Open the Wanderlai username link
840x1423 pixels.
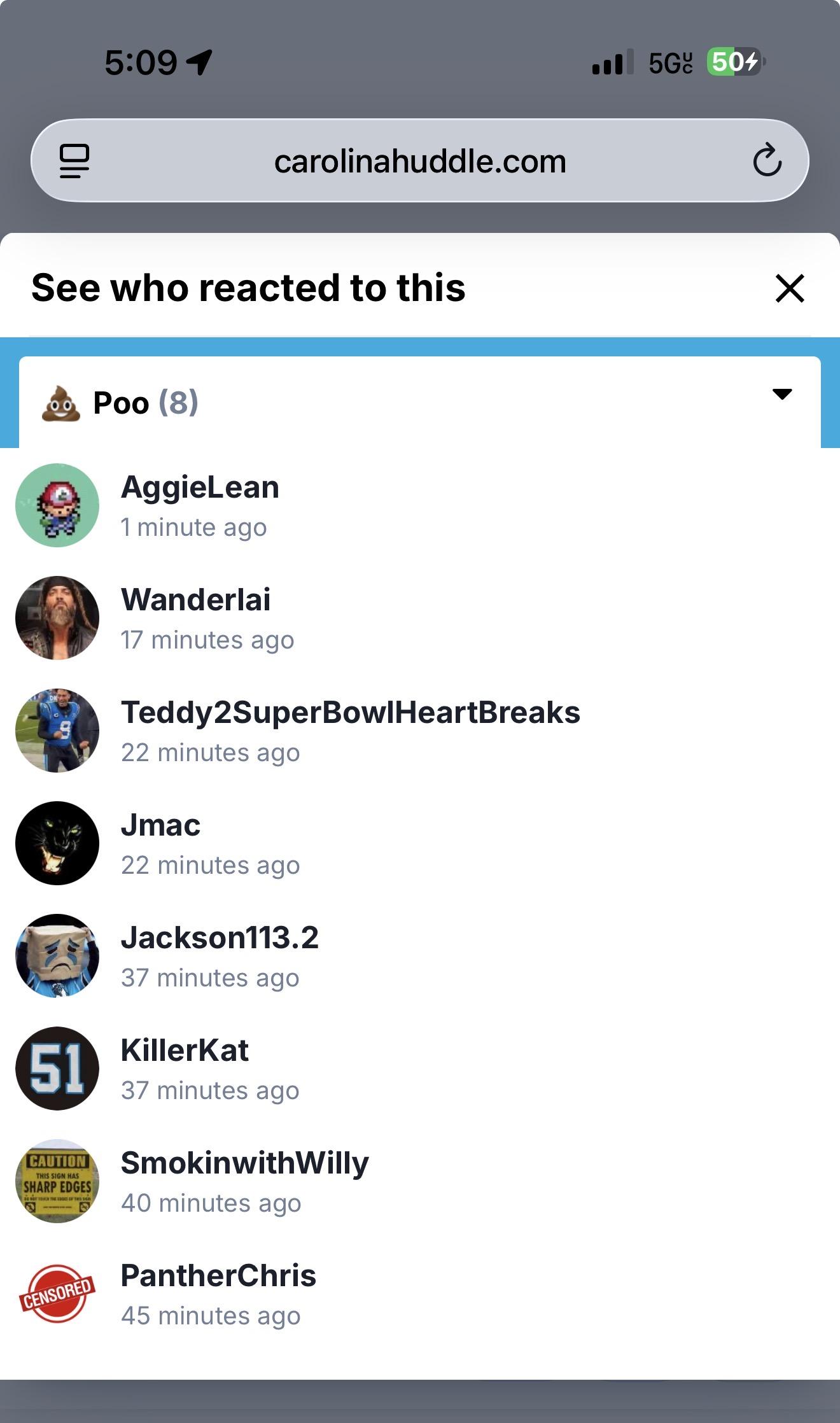tap(196, 600)
